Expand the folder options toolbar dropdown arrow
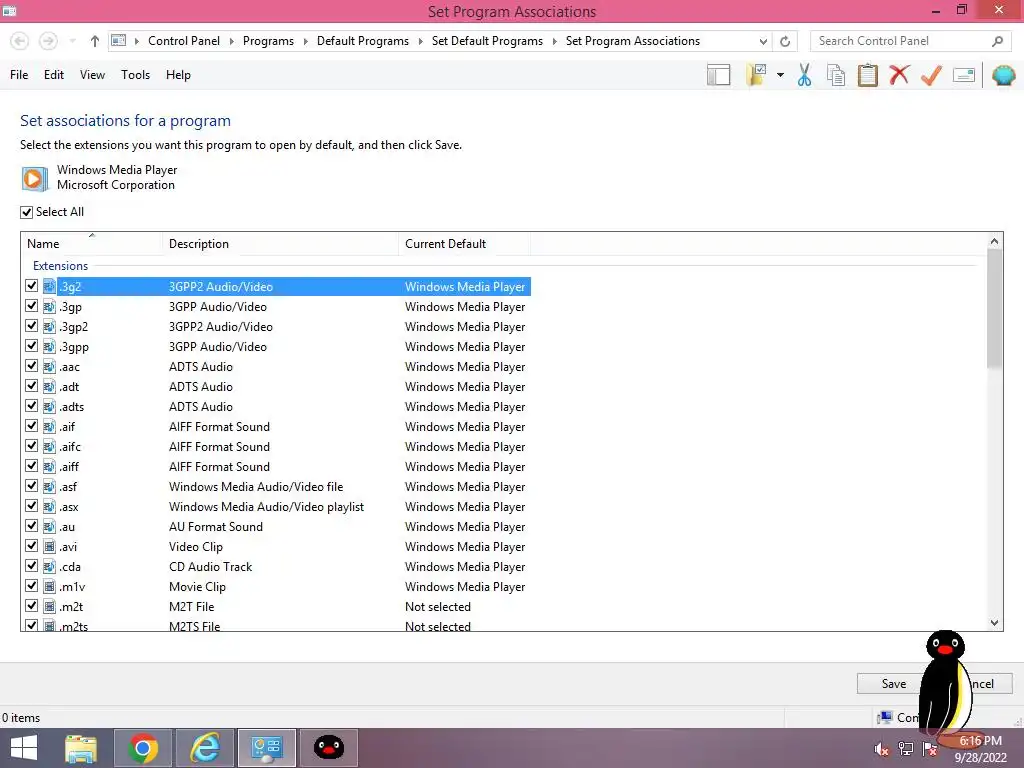This screenshot has height=768, width=1024. (x=780, y=75)
